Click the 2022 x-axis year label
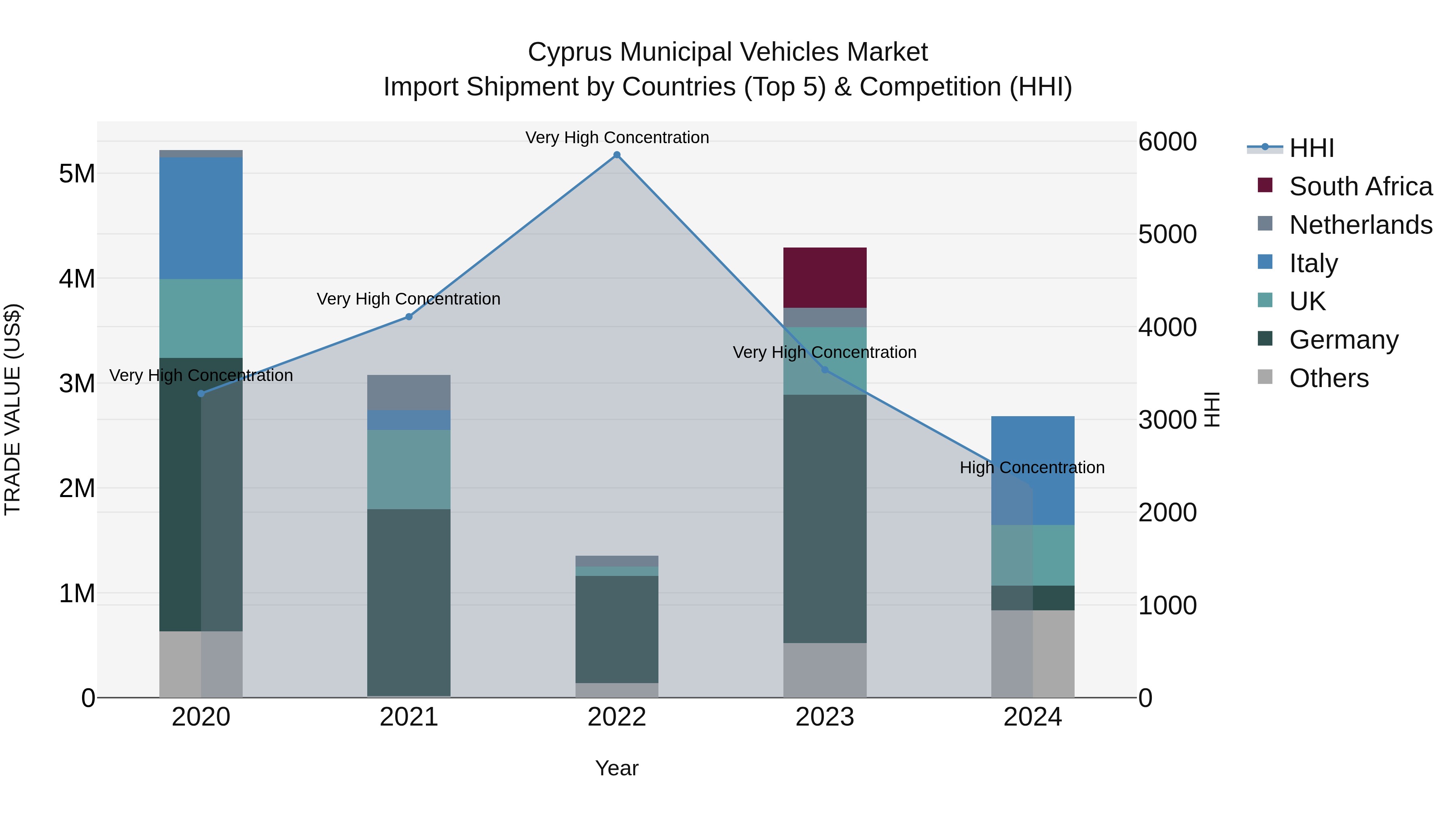This screenshot has height=819, width=1456. (x=617, y=717)
